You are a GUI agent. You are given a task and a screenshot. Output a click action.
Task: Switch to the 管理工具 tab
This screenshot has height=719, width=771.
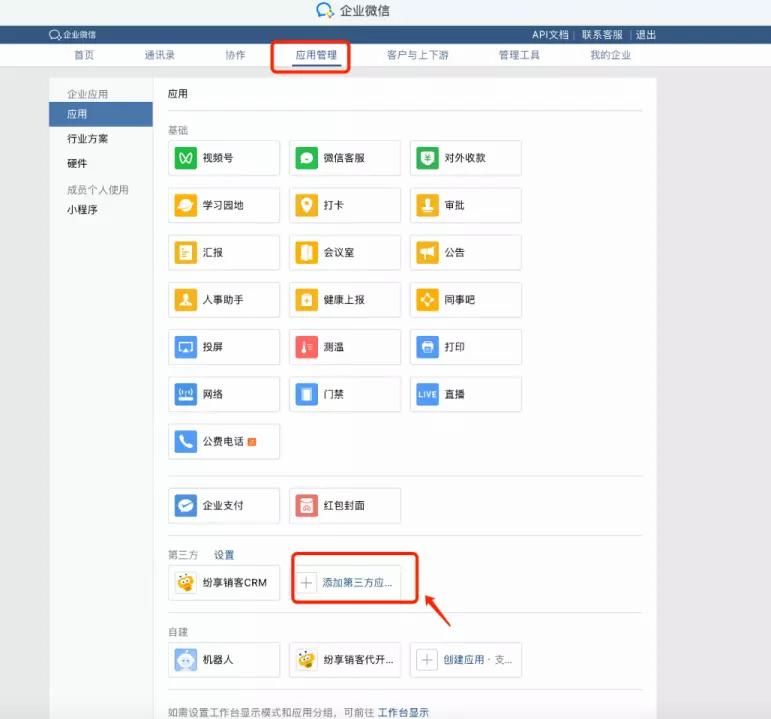[519, 55]
